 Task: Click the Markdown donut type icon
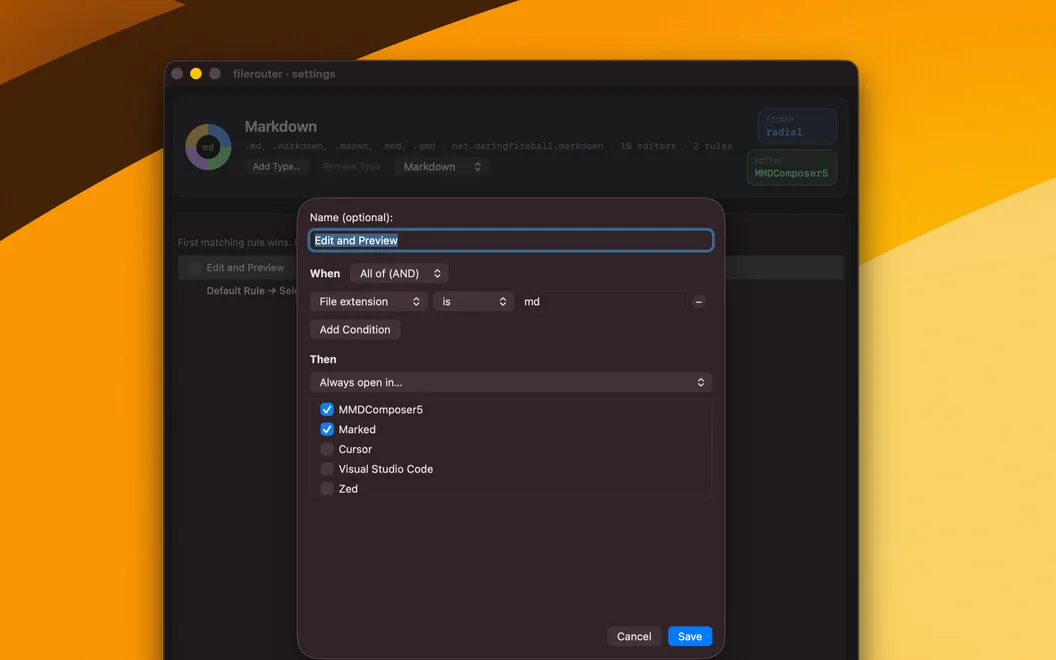[x=208, y=147]
